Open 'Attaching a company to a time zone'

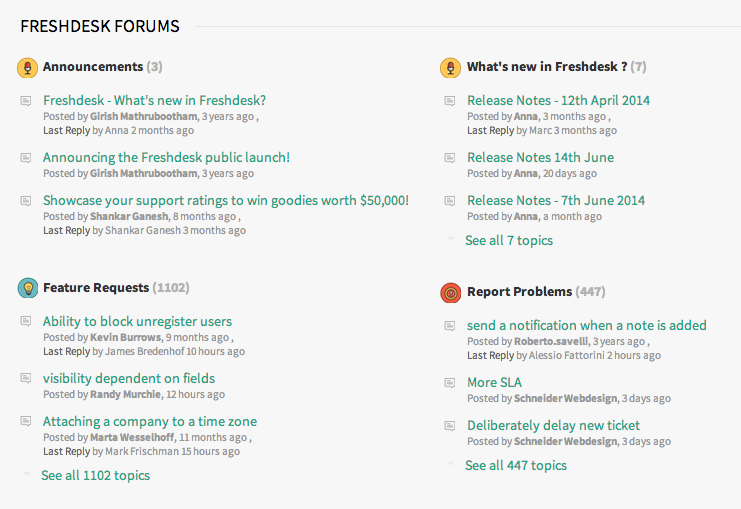[149, 421]
